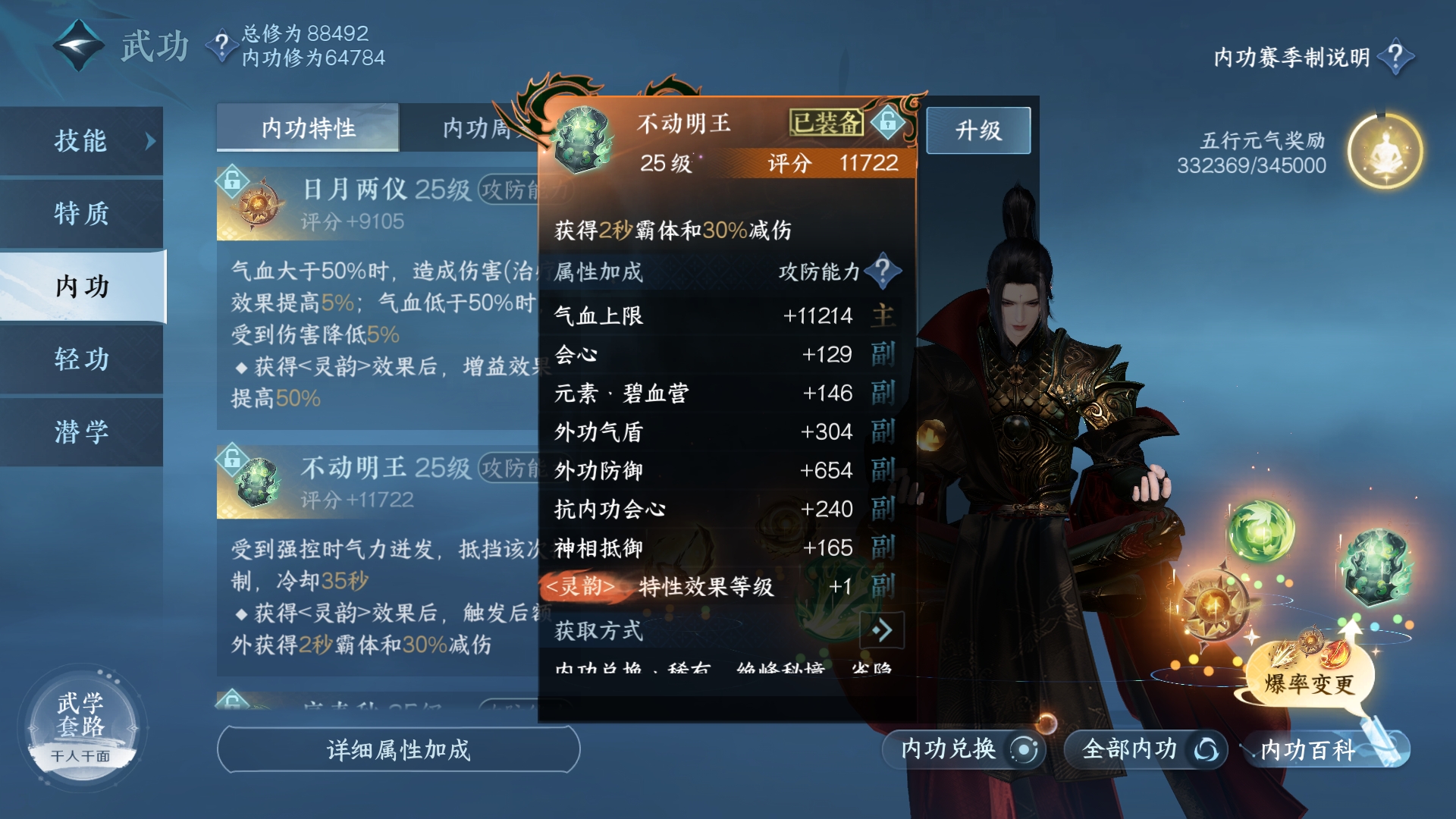Screen dimensions: 1456x819
Task: Click the 内功兑换 button
Action: point(964,749)
